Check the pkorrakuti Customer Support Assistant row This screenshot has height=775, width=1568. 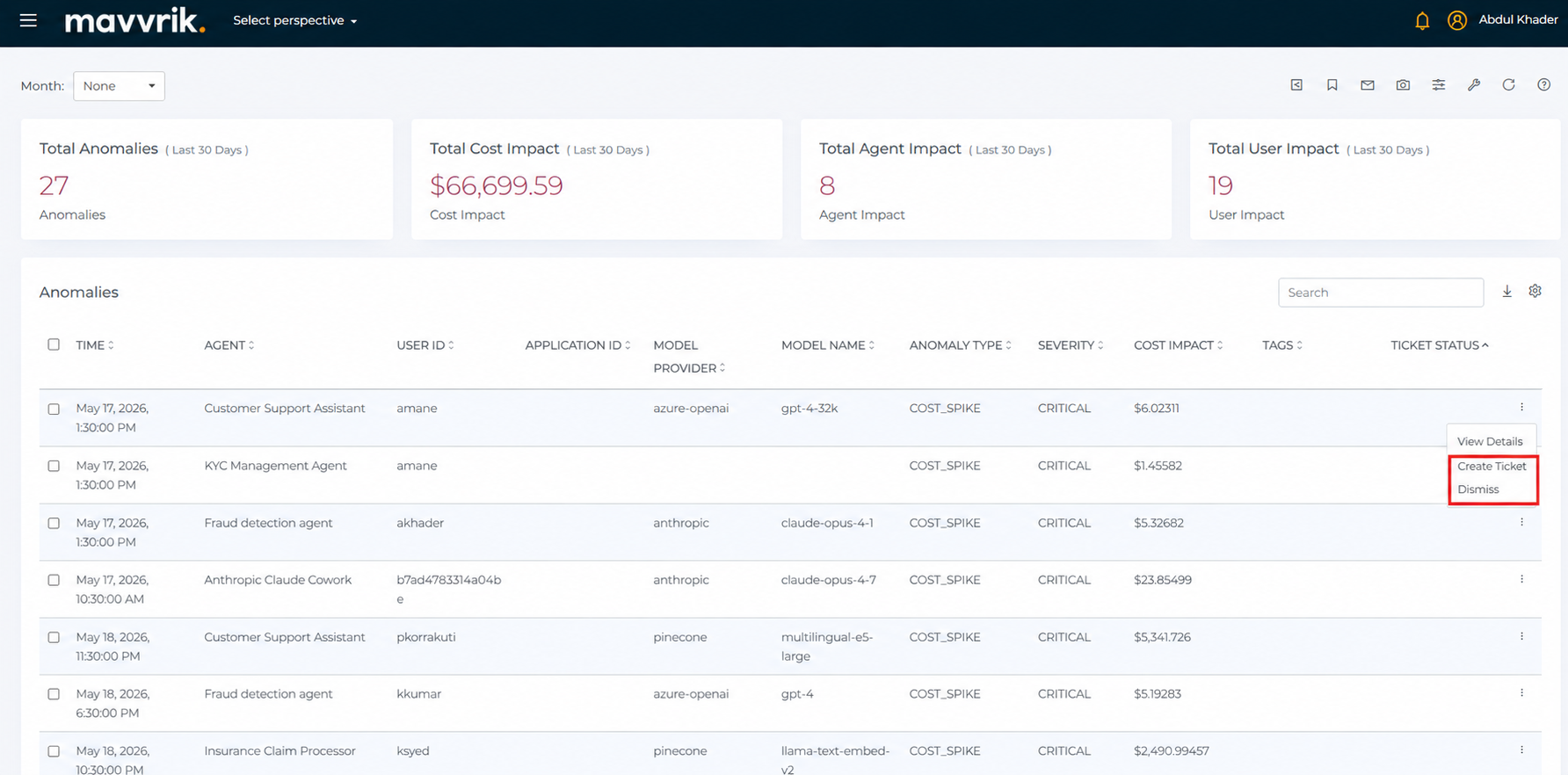(x=54, y=637)
